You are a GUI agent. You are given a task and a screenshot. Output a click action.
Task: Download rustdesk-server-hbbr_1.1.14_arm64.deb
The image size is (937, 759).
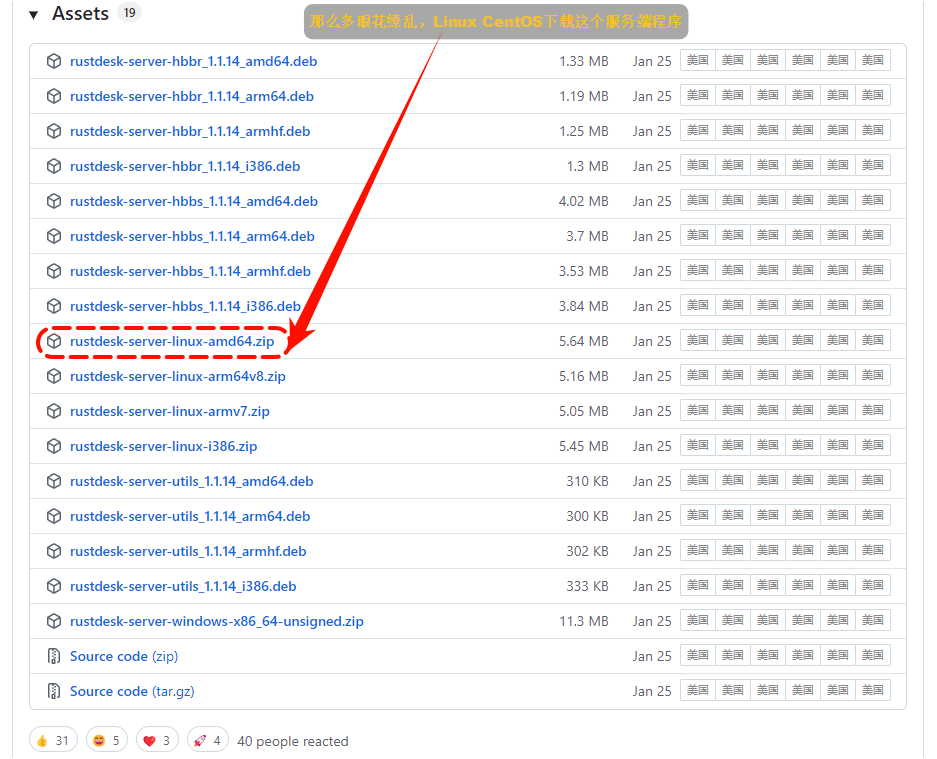[191, 96]
